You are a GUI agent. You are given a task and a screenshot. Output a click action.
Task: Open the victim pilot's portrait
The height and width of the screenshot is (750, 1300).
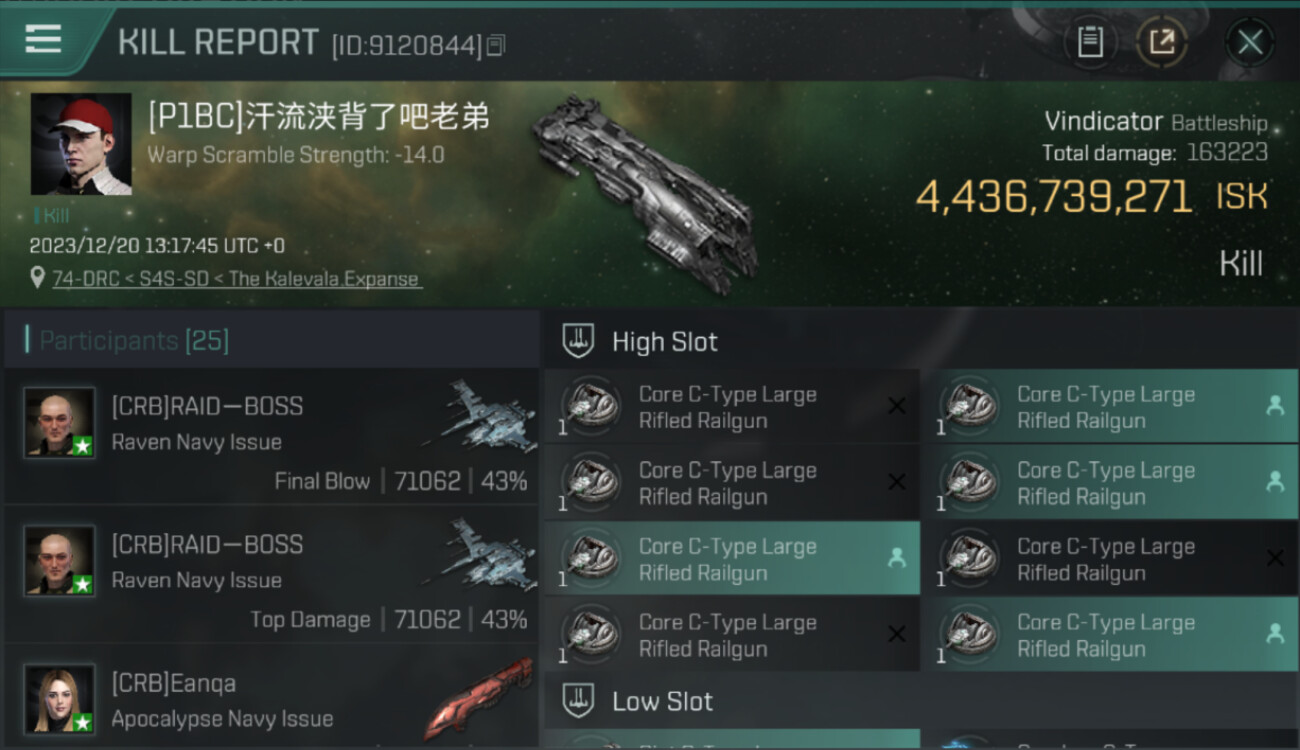click(x=81, y=144)
